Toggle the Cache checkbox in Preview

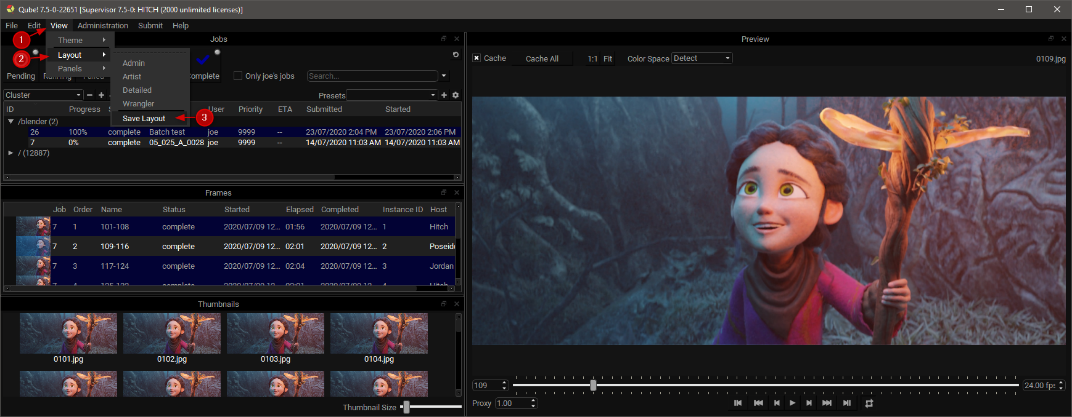[x=477, y=58]
